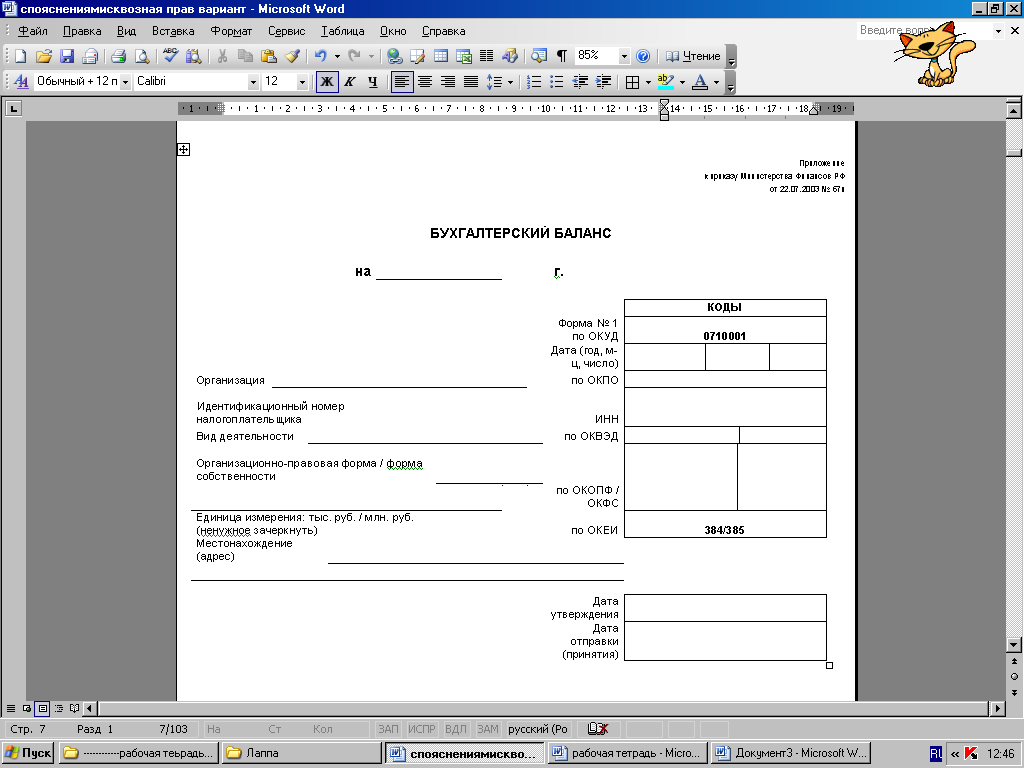
Task: Switch to Документ3 taskbar window
Action: pyautogui.click(x=790, y=753)
